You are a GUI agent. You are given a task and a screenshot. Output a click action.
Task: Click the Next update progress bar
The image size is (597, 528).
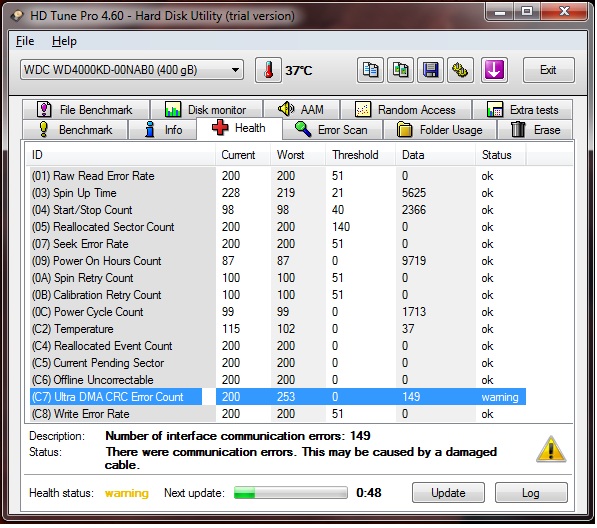[291, 493]
